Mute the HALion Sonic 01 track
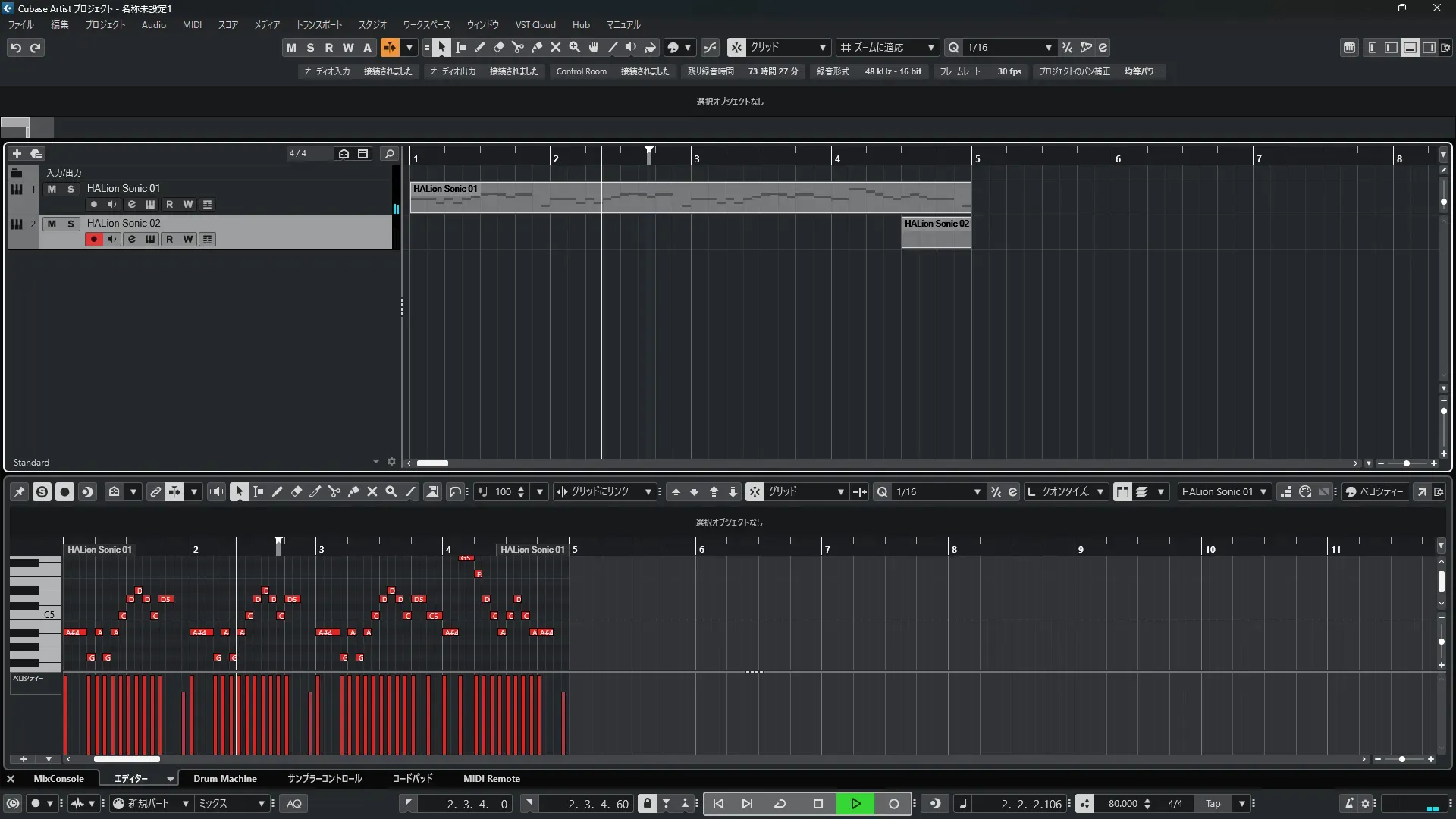The image size is (1456, 819). point(52,189)
